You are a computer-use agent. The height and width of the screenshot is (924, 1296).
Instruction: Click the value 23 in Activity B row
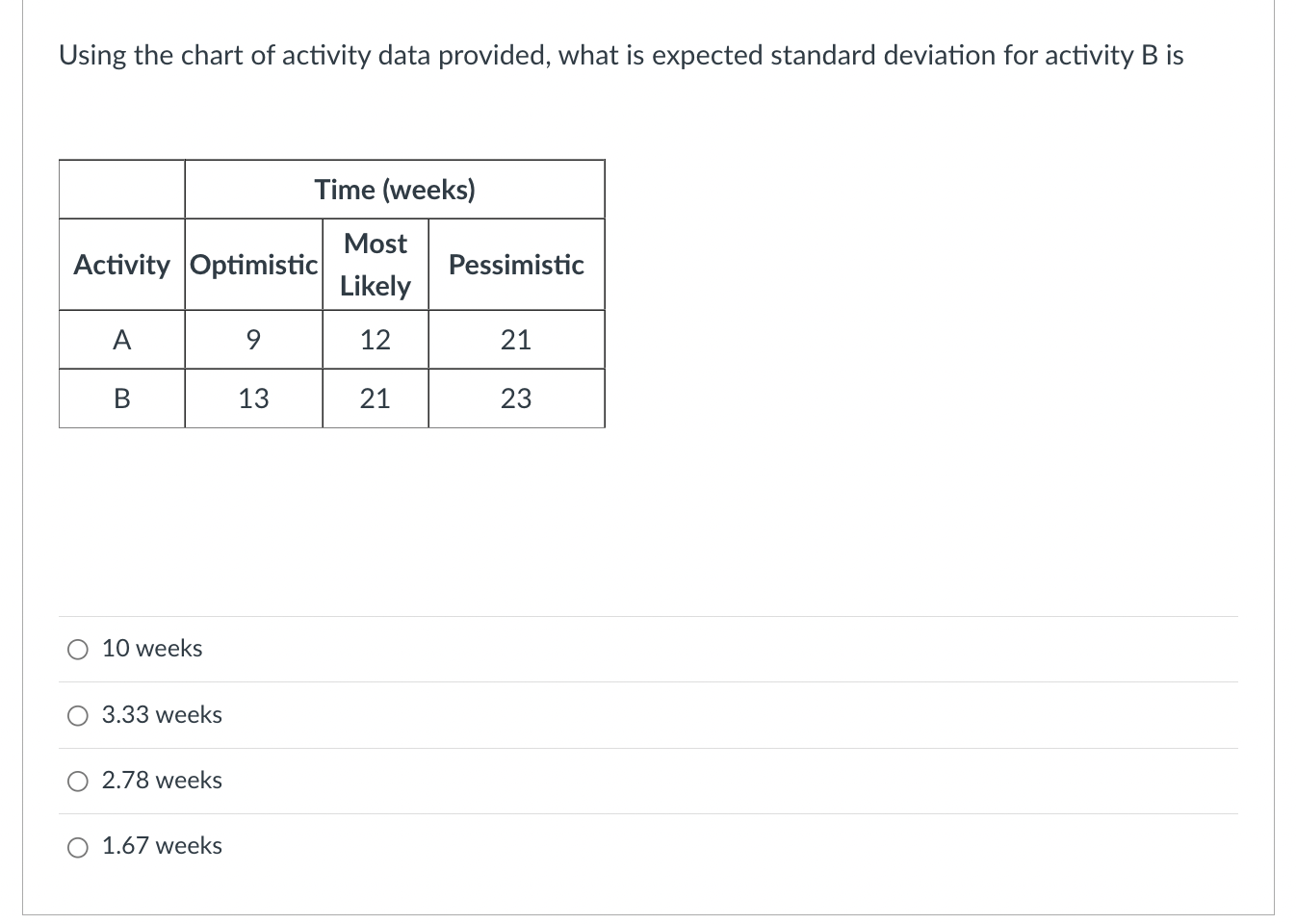click(x=516, y=398)
